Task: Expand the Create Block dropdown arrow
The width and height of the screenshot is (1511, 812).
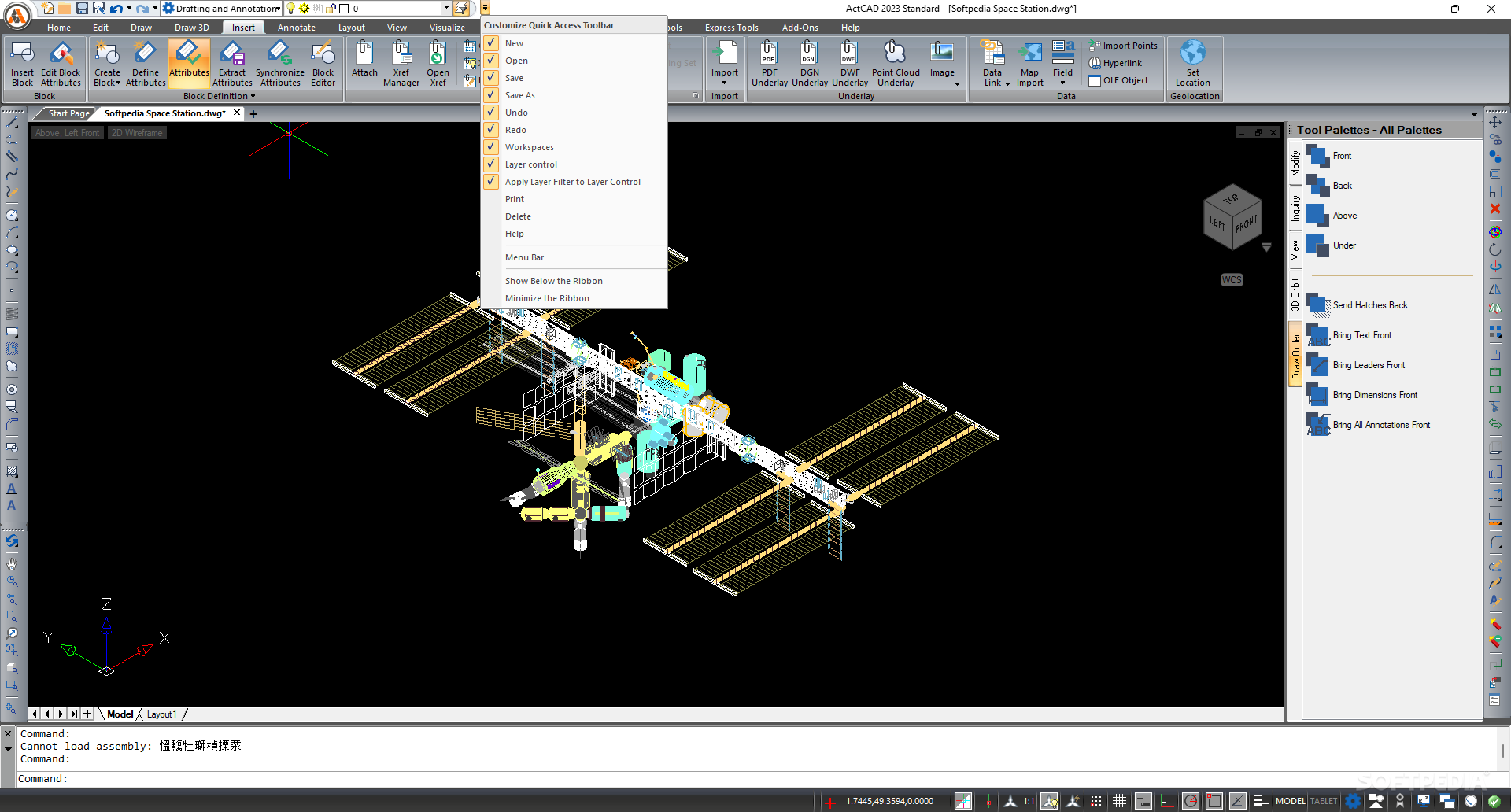Action: coord(118,83)
